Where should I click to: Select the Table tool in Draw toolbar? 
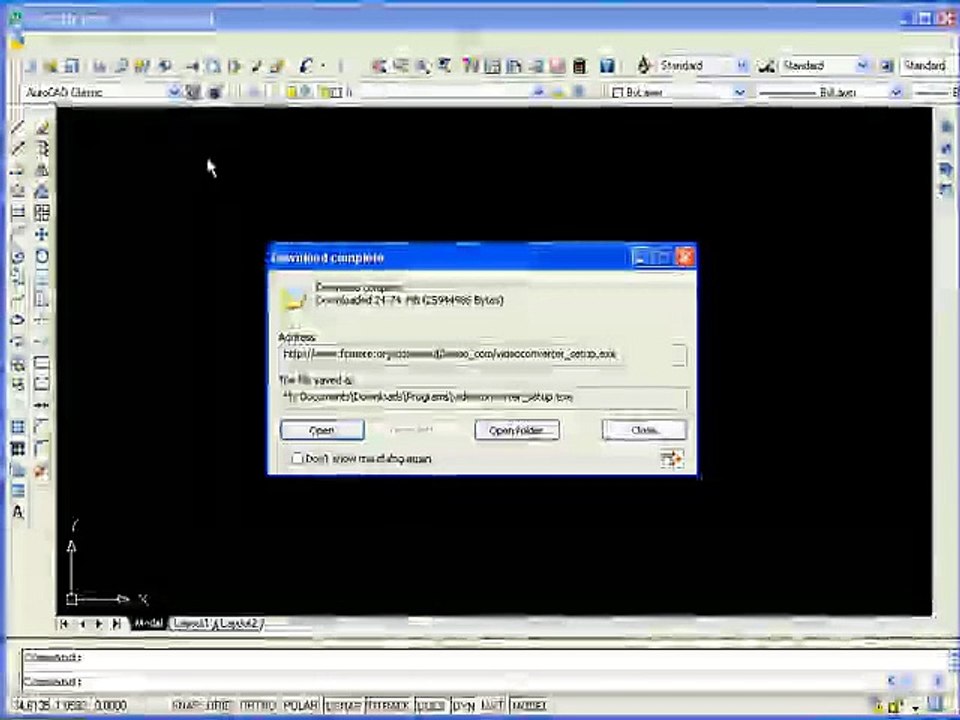point(18,491)
